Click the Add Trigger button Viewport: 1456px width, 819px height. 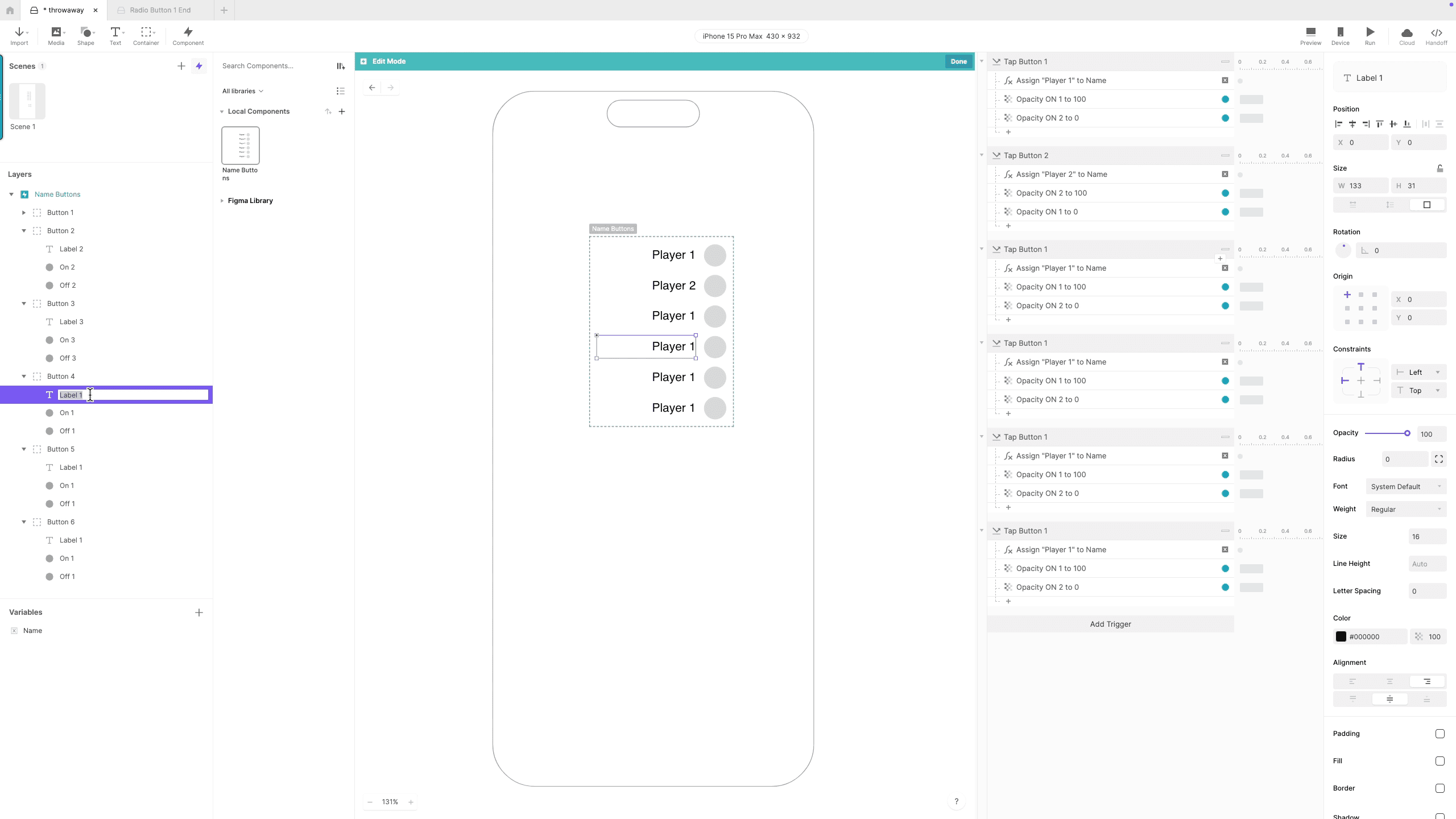[1110, 624]
